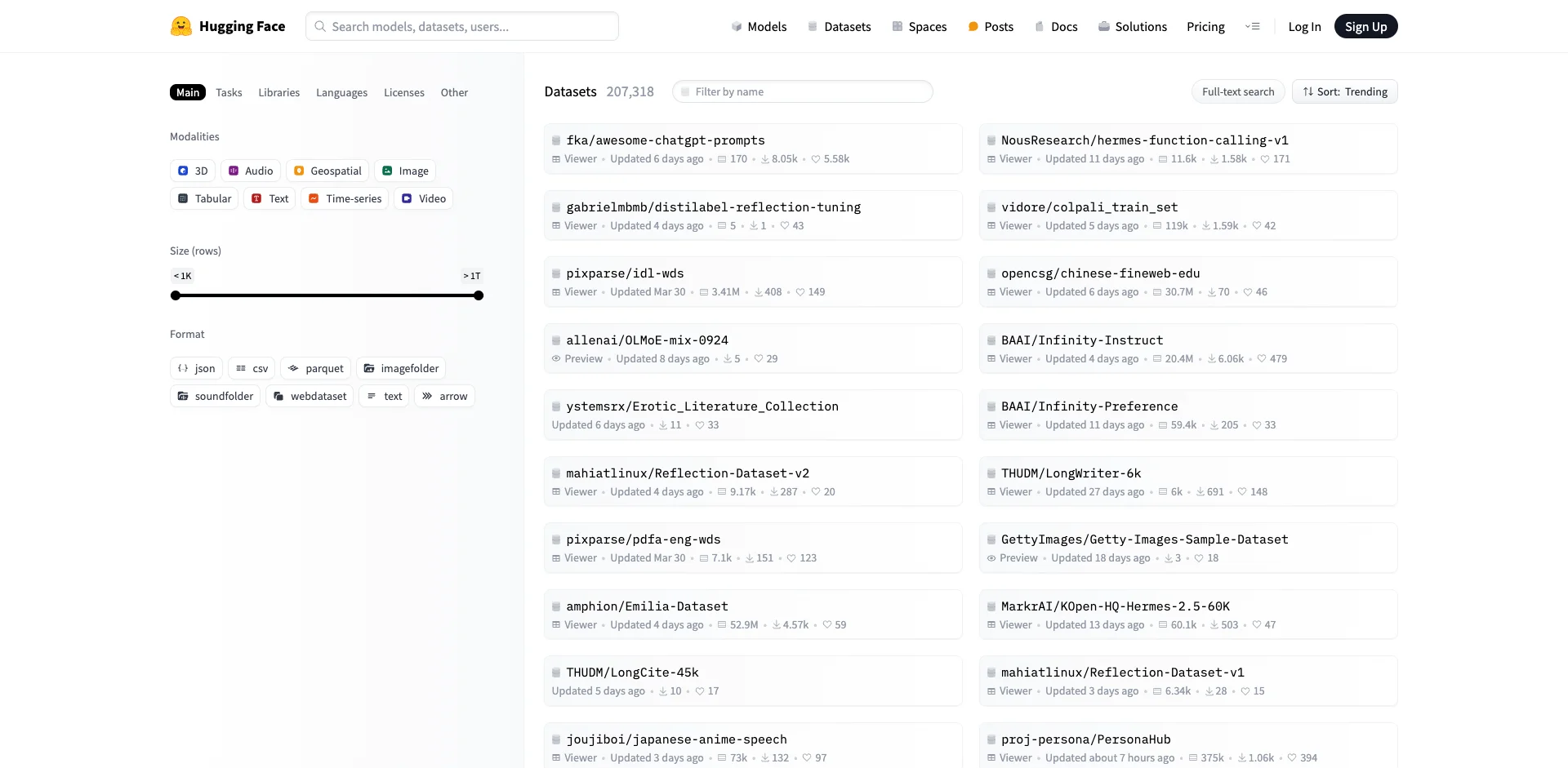Select the parquet format filter
The image size is (1568, 768).
(315, 368)
